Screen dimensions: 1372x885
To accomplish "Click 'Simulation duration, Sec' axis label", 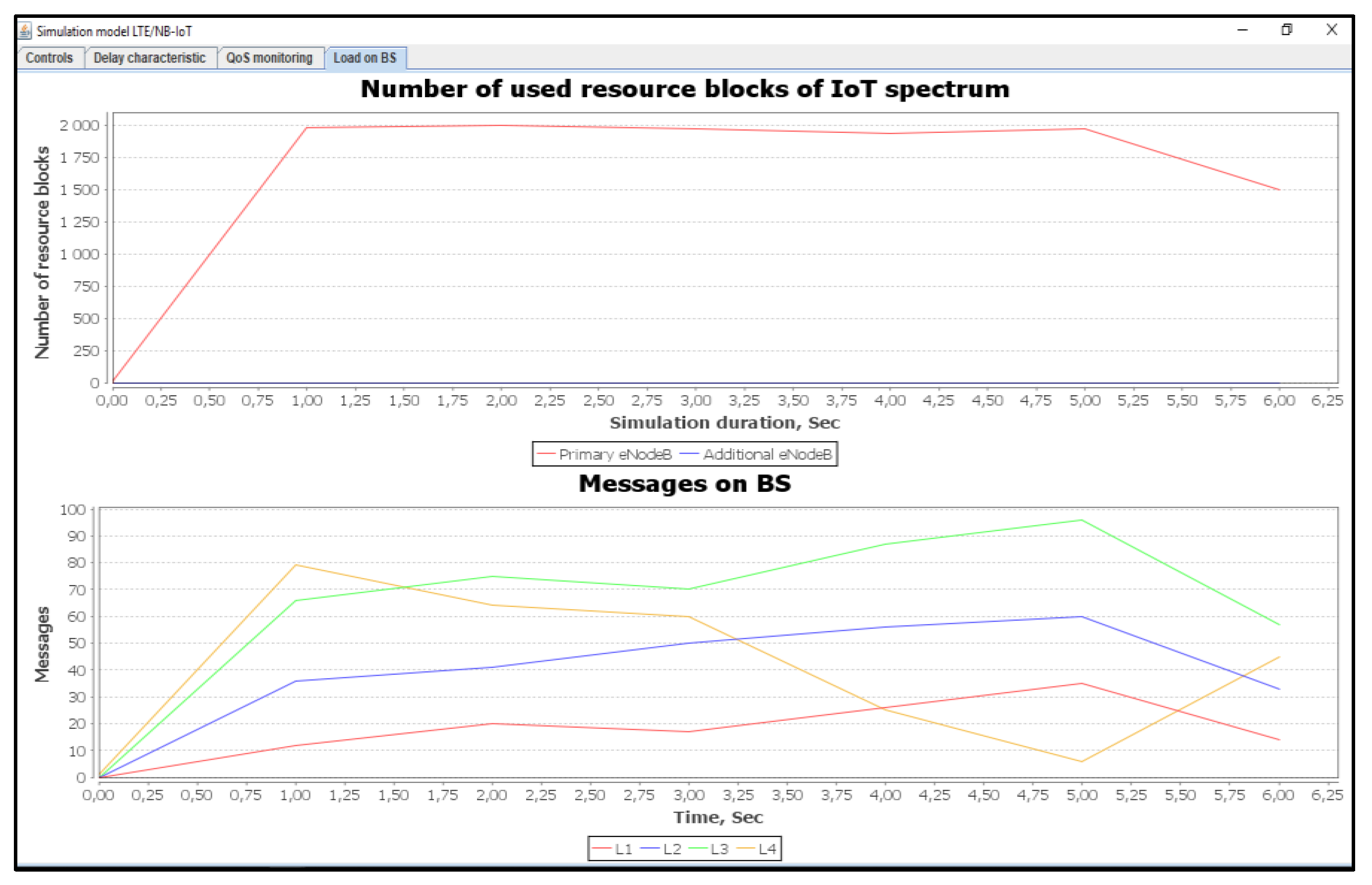I will (x=724, y=423).
